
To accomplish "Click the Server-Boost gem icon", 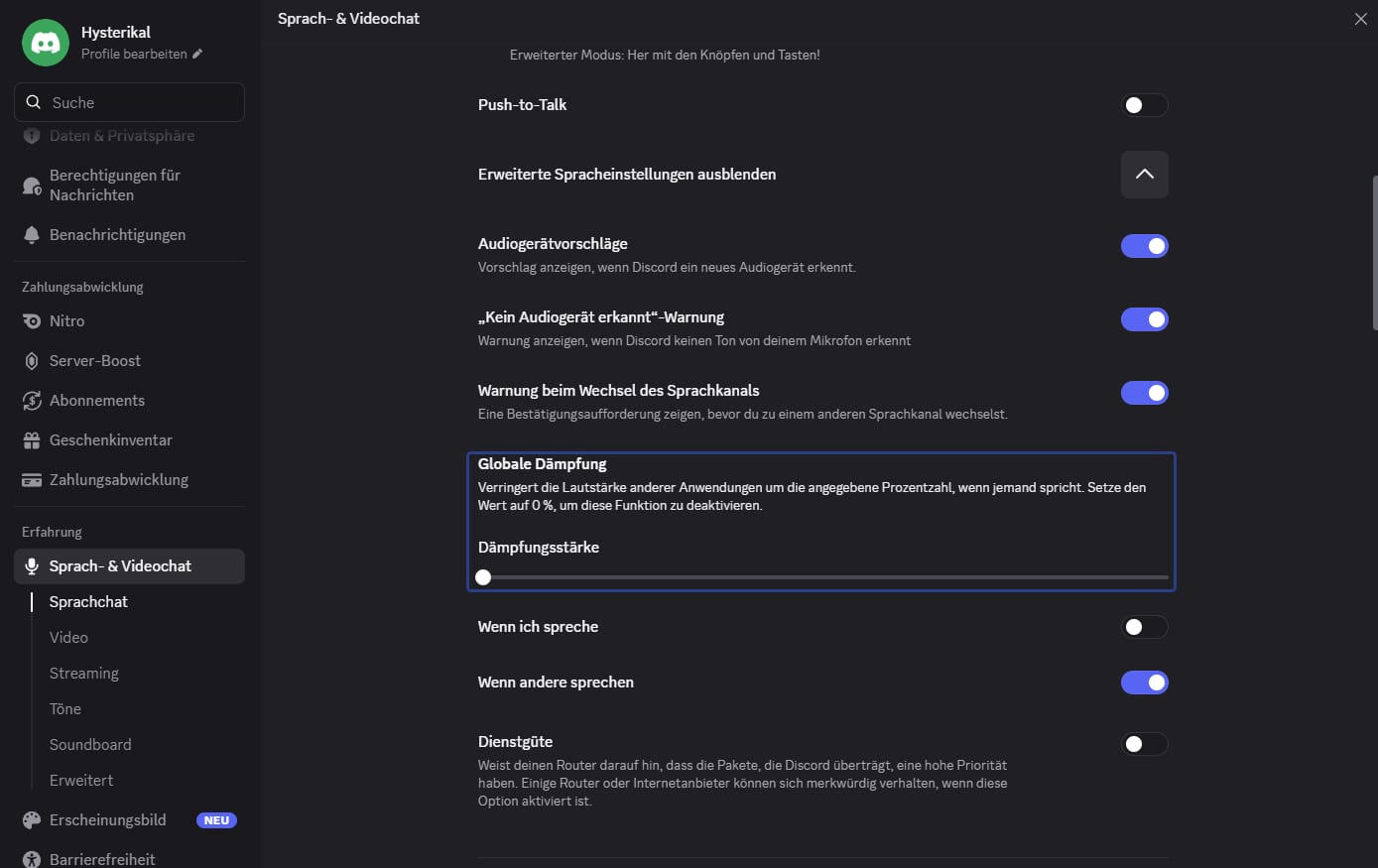I will tap(32, 361).
